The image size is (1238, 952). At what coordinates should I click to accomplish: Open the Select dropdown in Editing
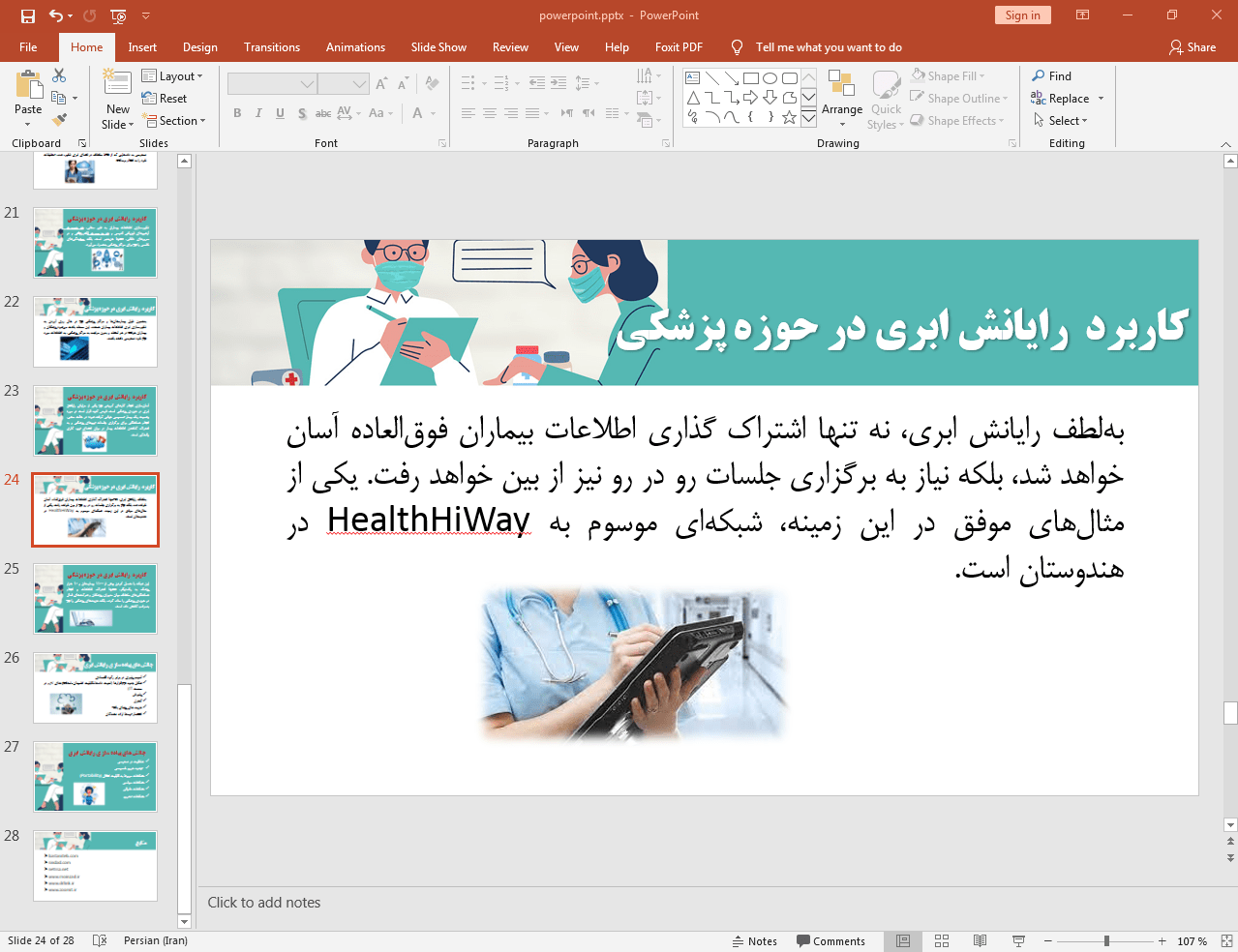tap(1061, 121)
